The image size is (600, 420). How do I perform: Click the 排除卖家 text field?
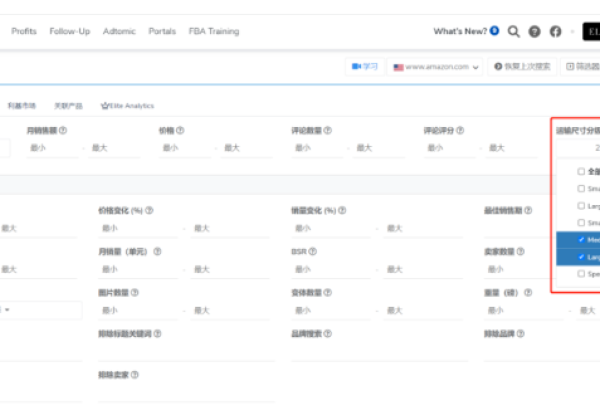(186, 394)
